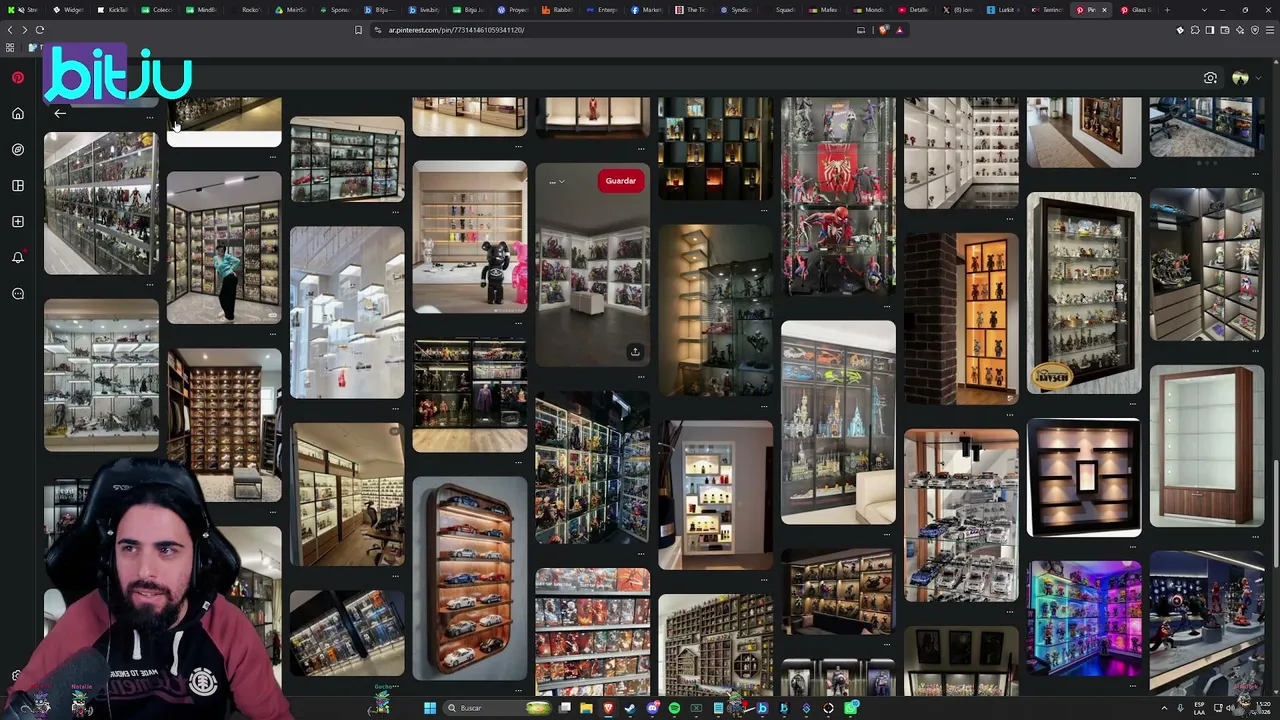Go to the Pinterest Home feed icon

[x=18, y=114]
